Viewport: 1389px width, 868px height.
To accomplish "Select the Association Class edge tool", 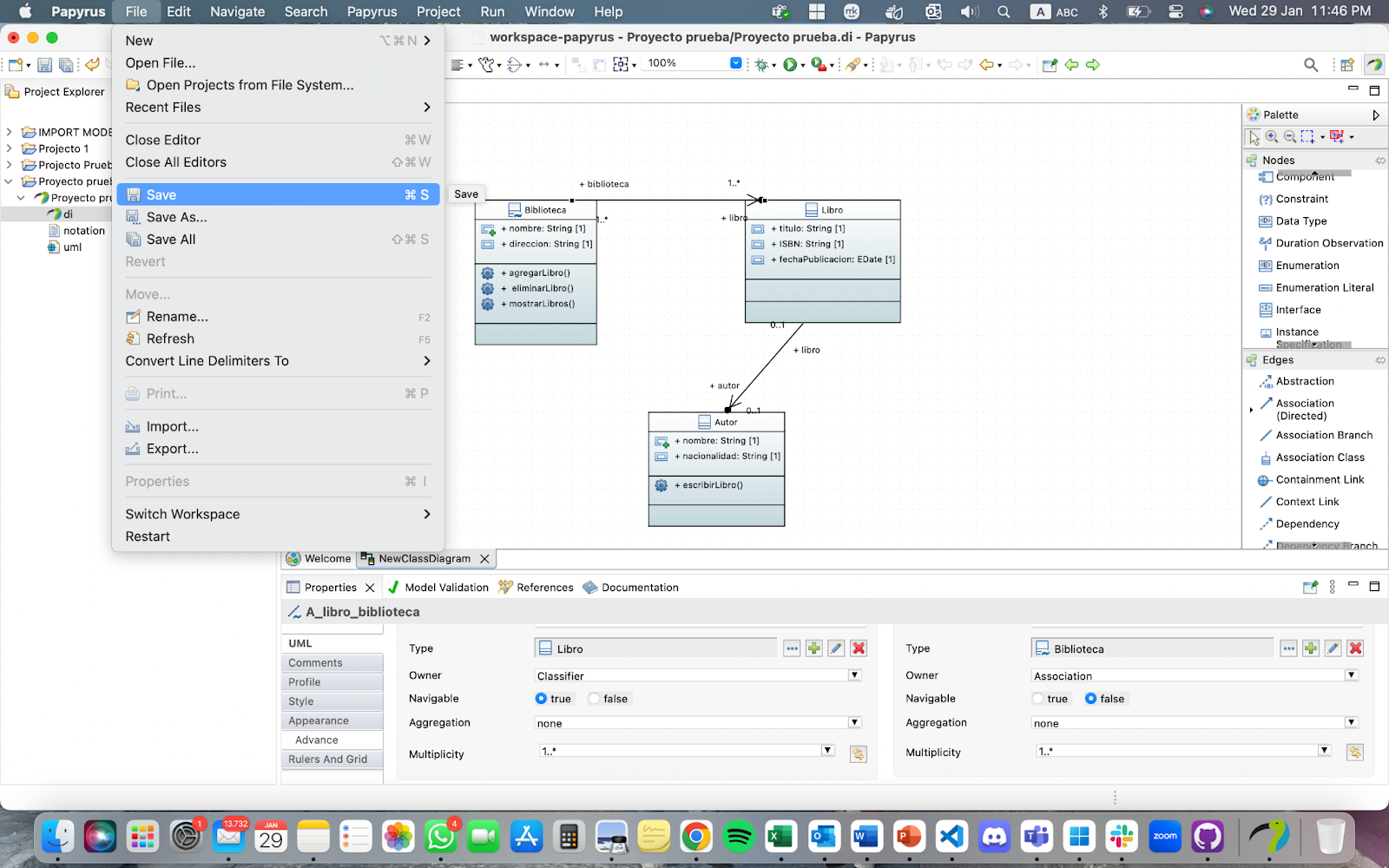I will pyautogui.click(x=1320, y=457).
